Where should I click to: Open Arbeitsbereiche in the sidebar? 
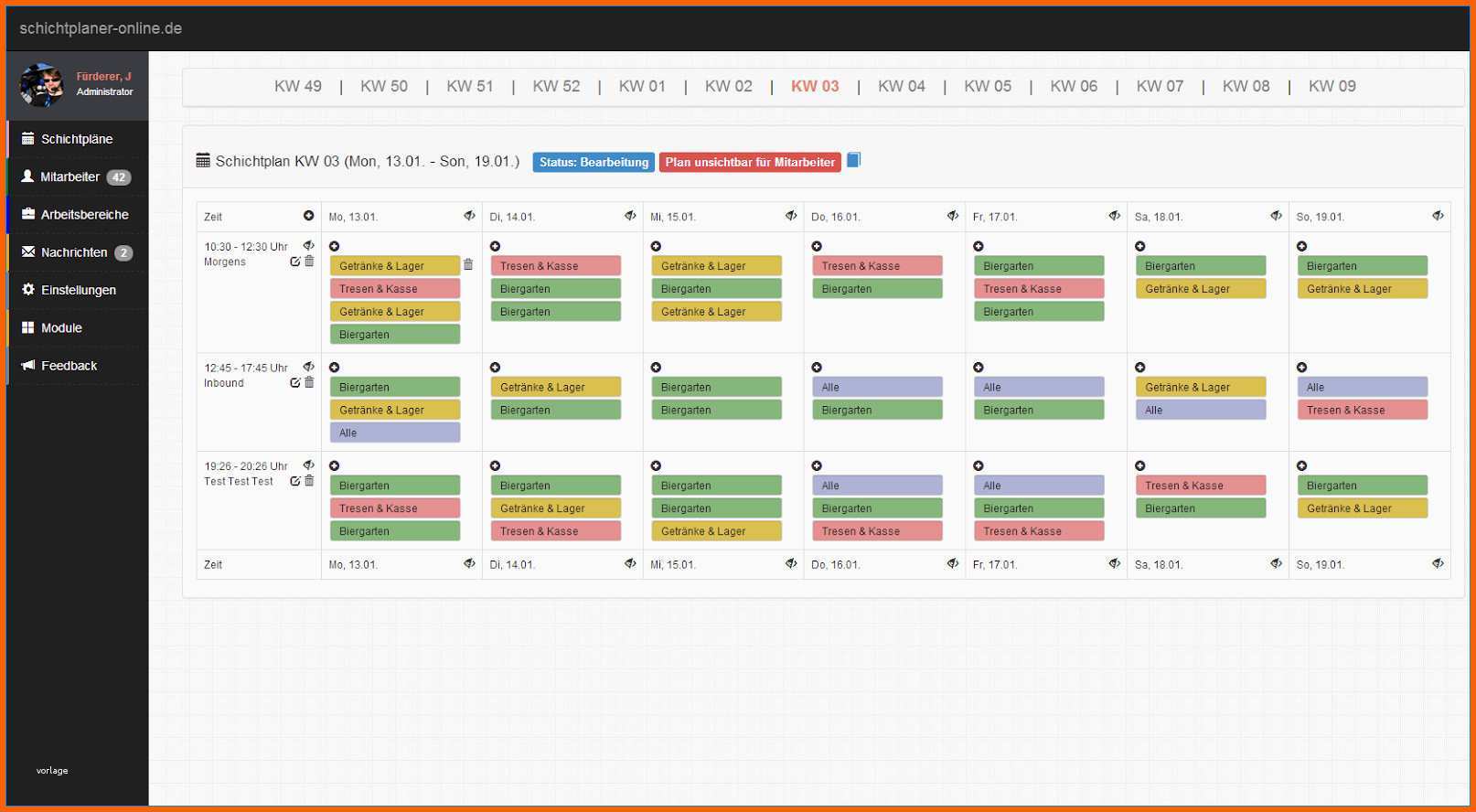78,214
